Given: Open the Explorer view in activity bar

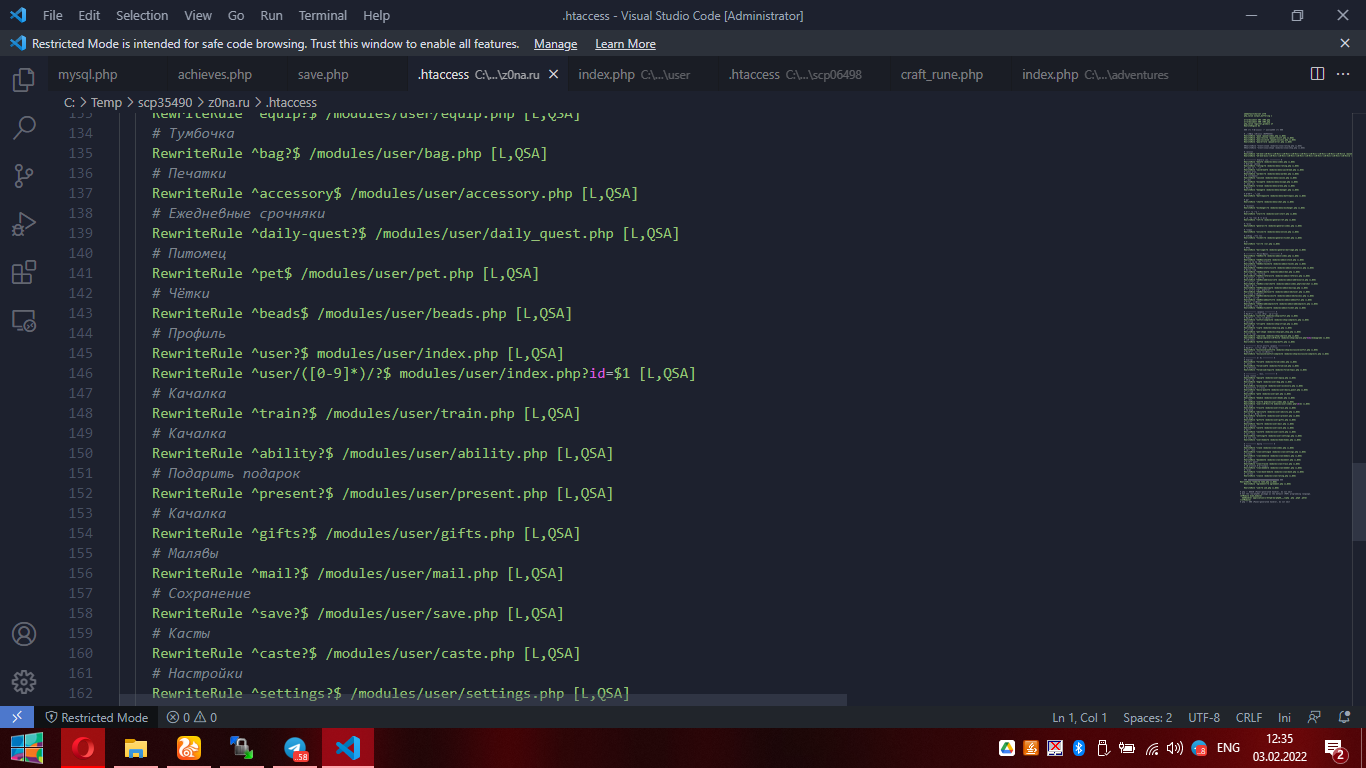Looking at the screenshot, I should (x=24, y=81).
